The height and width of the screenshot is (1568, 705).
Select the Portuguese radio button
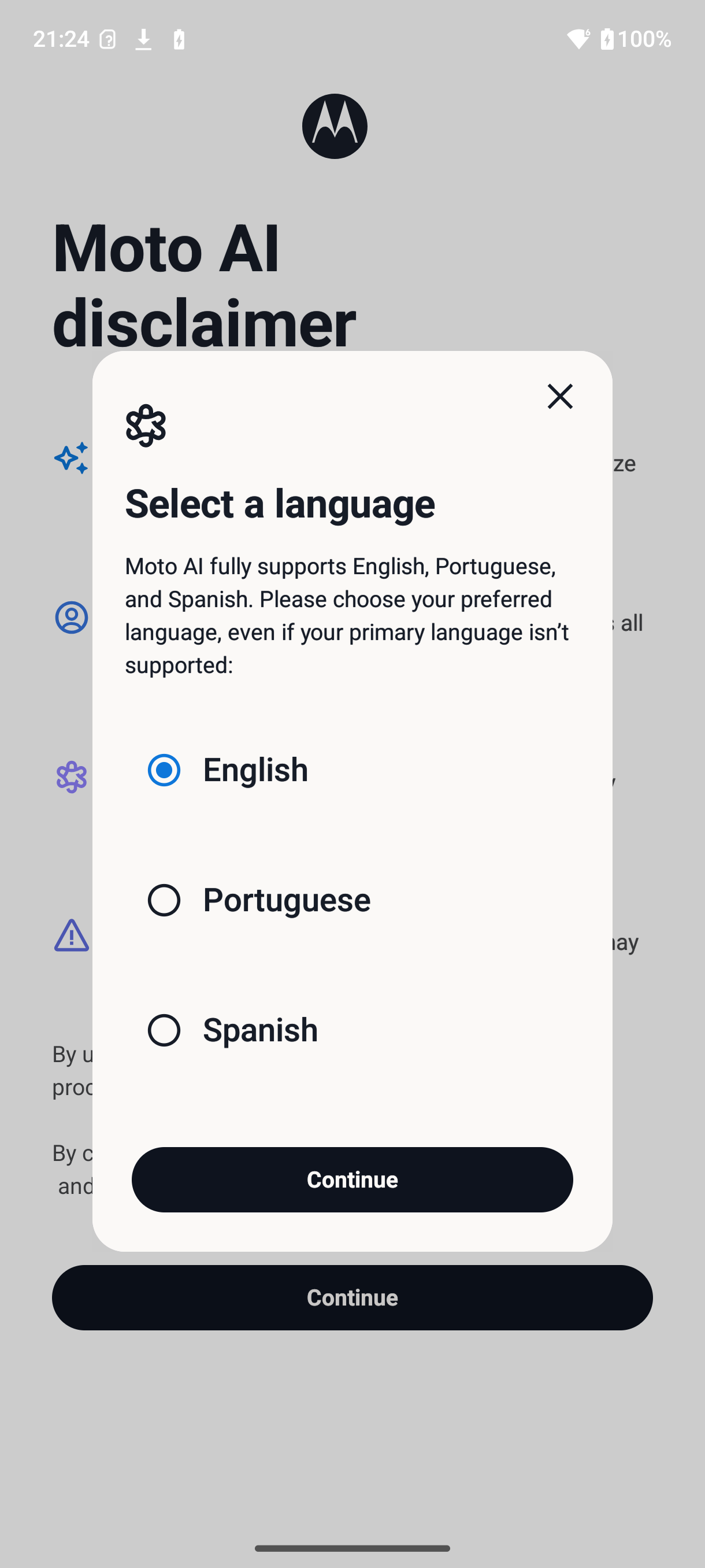tap(164, 900)
